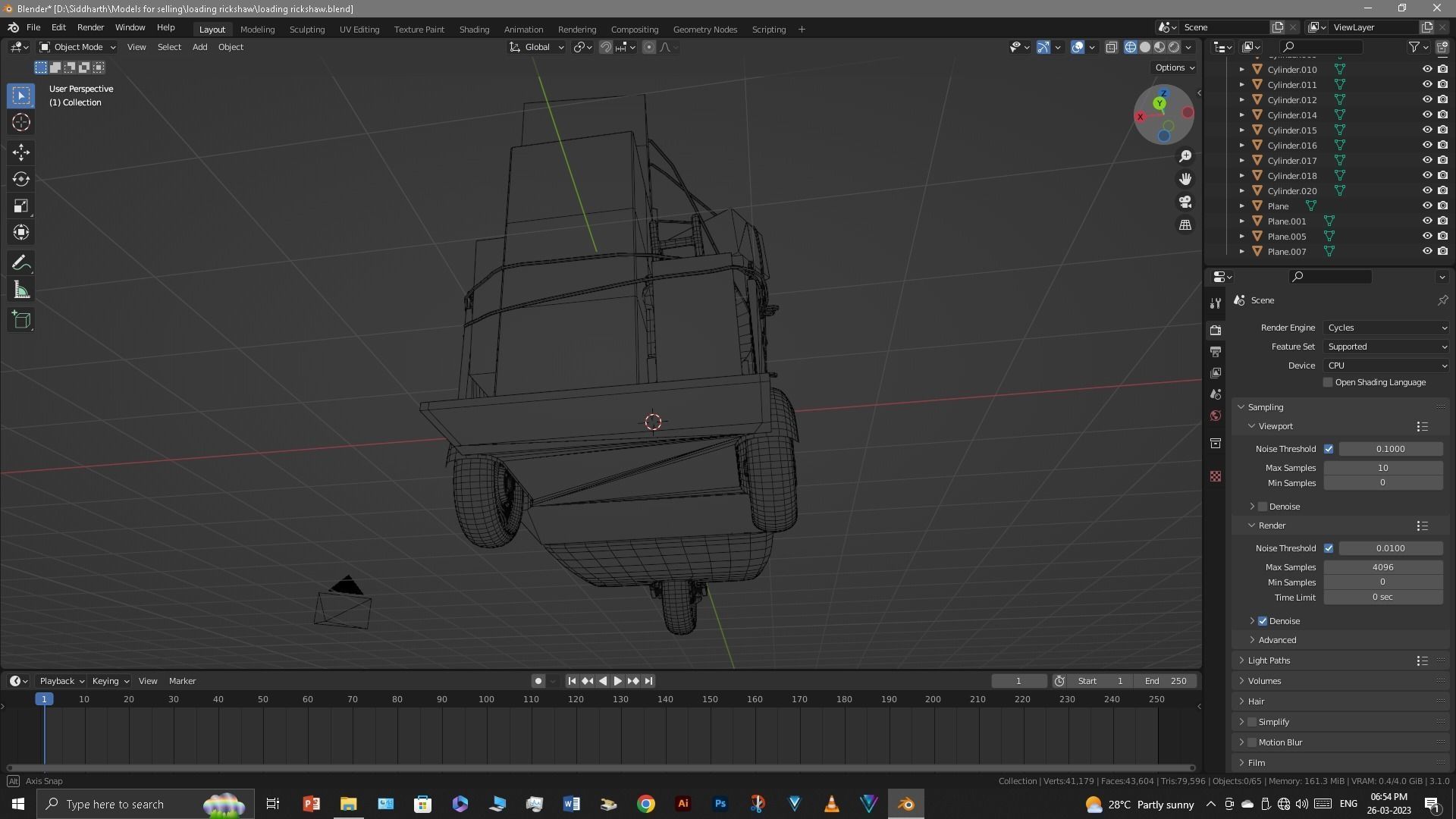Click the Time Limit value field
Viewport: 1456px width, 819px height.
tap(1382, 598)
